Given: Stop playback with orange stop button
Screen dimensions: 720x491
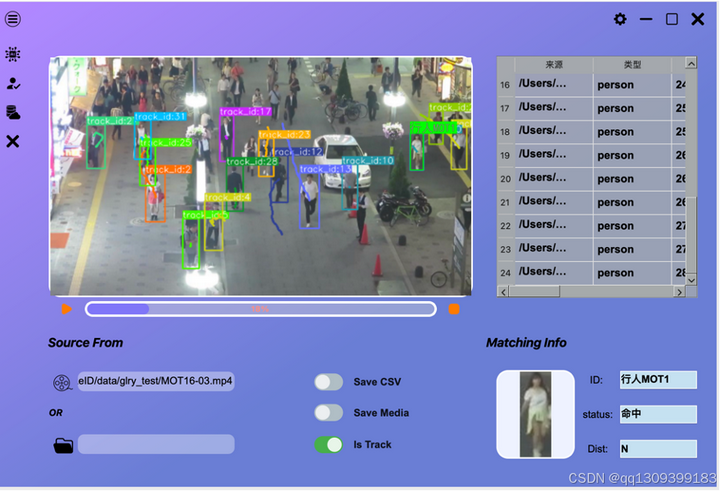Looking at the screenshot, I should [x=454, y=309].
